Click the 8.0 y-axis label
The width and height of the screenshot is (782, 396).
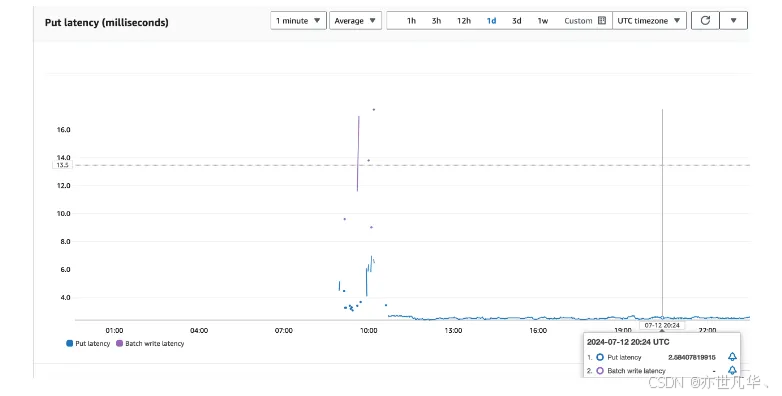[65, 241]
